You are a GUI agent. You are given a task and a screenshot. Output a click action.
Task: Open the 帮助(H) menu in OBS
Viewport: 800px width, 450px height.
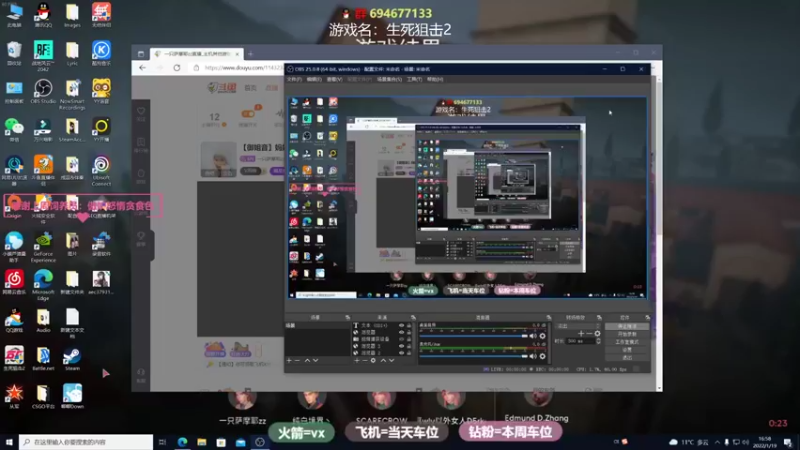[x=435, y=80]
